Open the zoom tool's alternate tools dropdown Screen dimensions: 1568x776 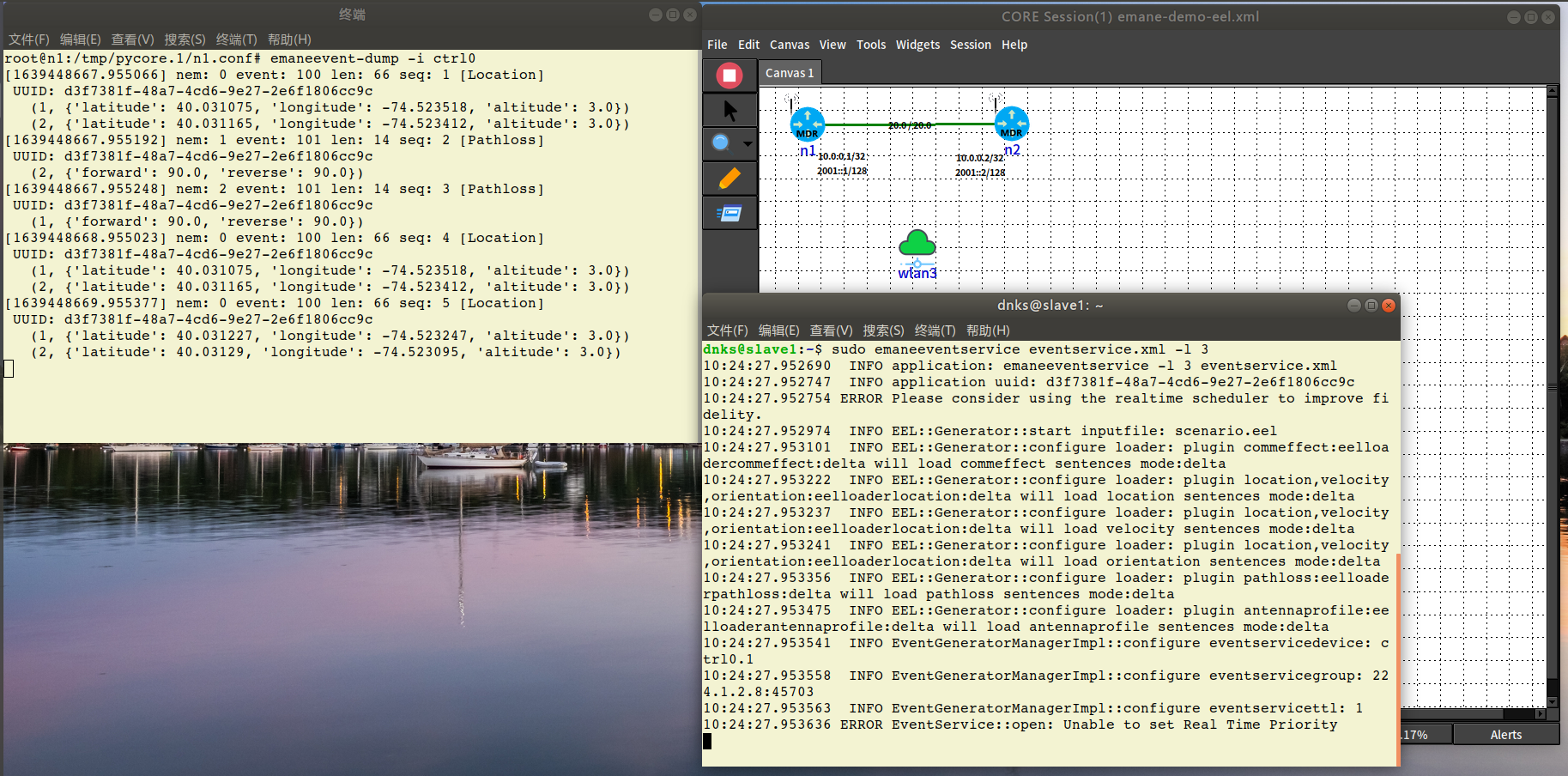tap(748, 143)
